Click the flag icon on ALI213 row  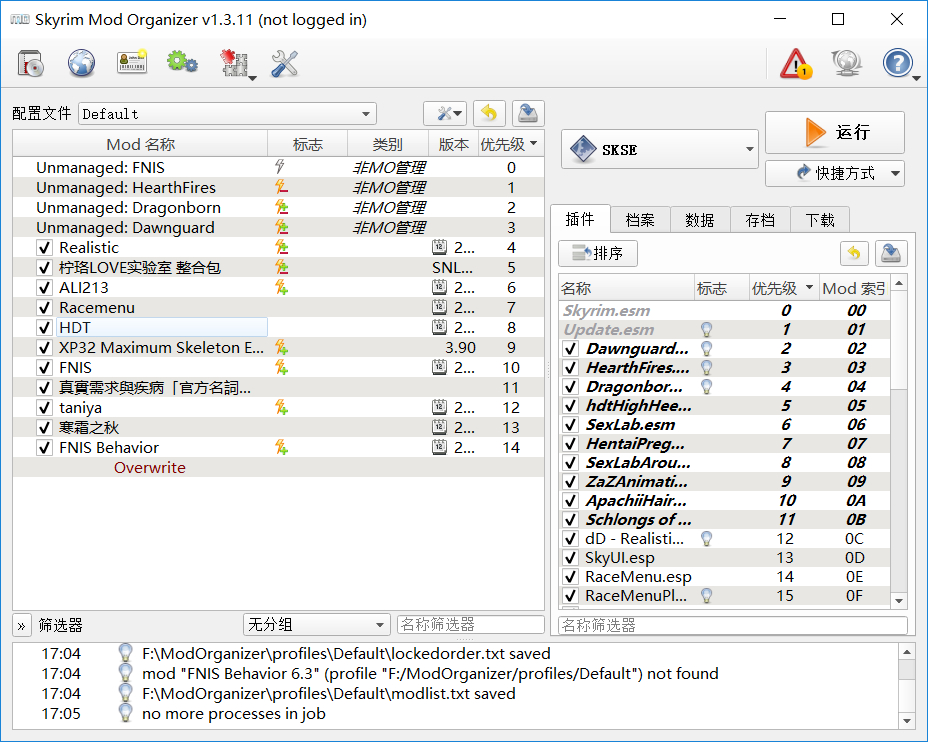click(x=282, y=288)
